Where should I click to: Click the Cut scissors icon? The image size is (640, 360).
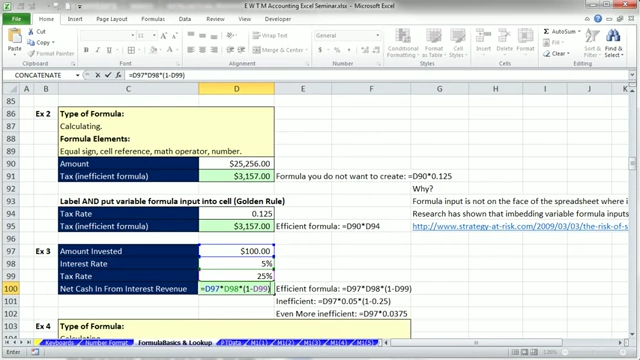(31, 31)
